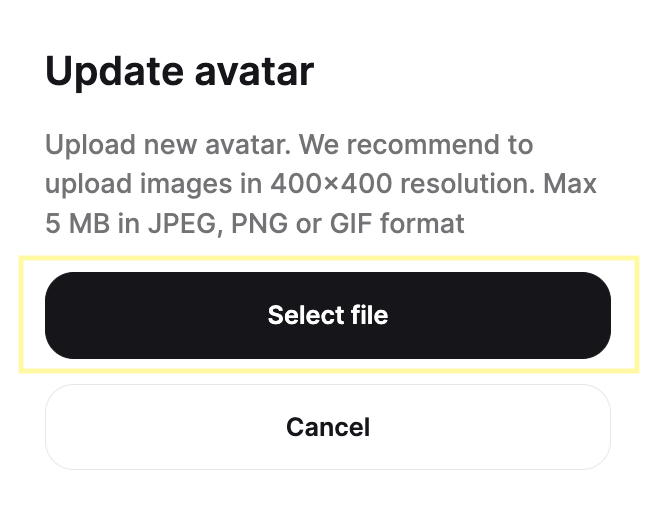Dismiss dialog with the Cancel button
Image resolution: width=656 pixels, height=508 pixels.
328,427
